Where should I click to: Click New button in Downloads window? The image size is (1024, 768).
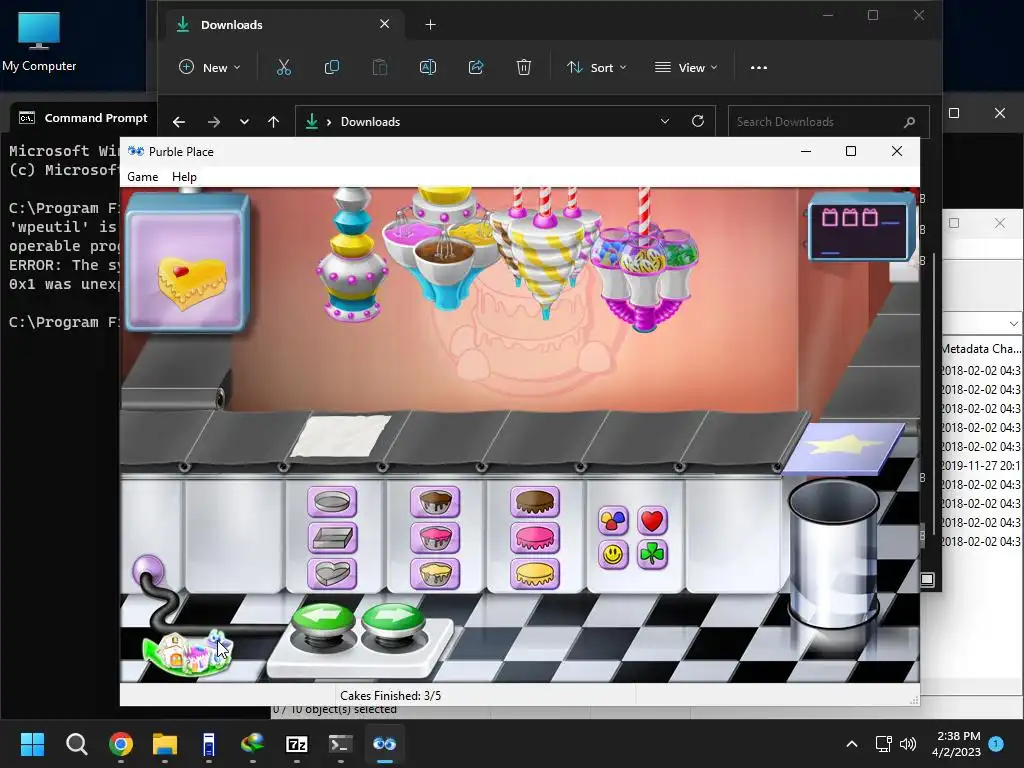pyautogui.click(x=210, y=67)
